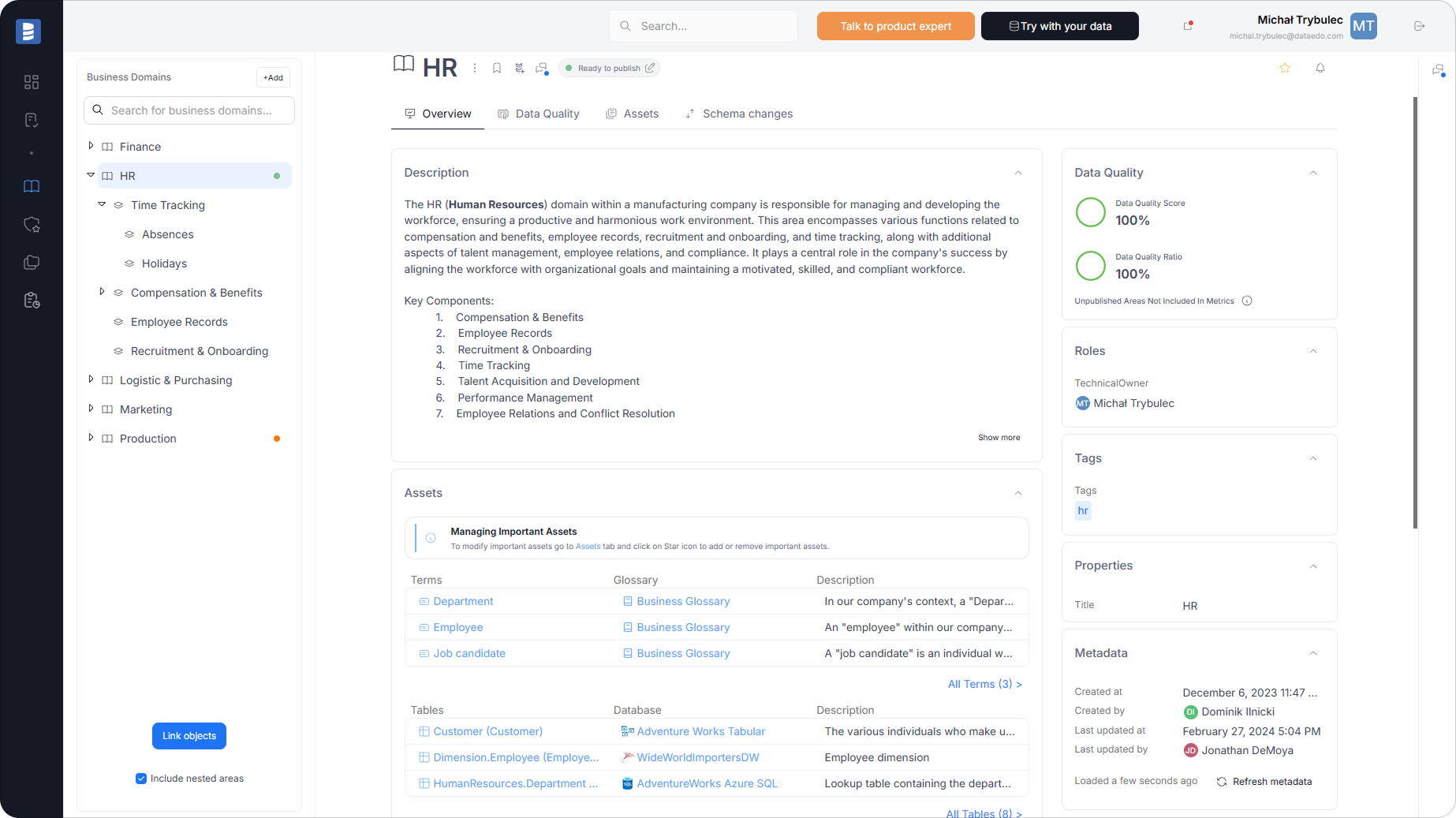Toggle the Include nested areas checkbox

[140, 779]
